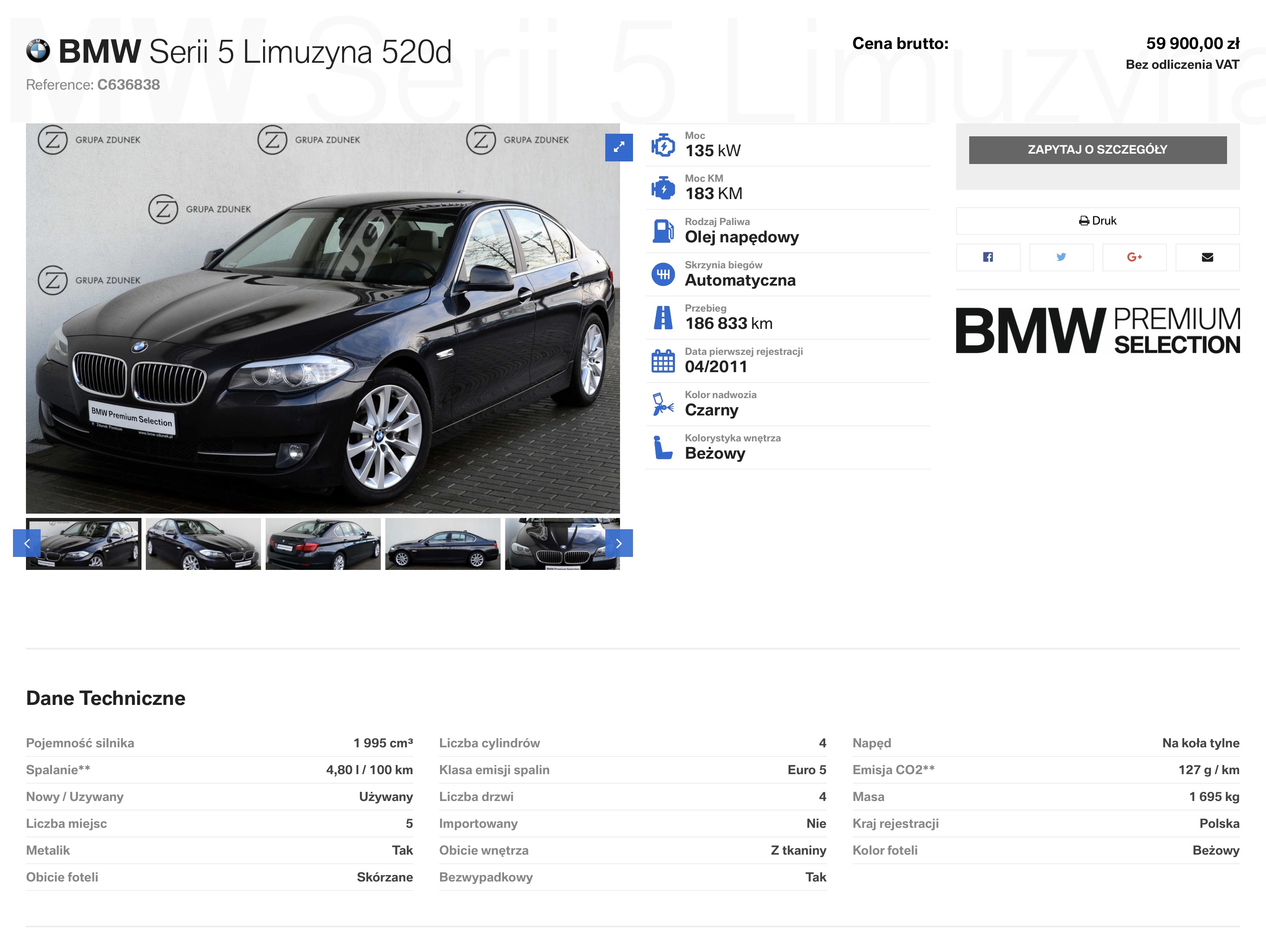The width and height of the screenshot is (1266, 952).
Task: Click the 127 g / km CO2 emission value
Action: point(1209,770)
